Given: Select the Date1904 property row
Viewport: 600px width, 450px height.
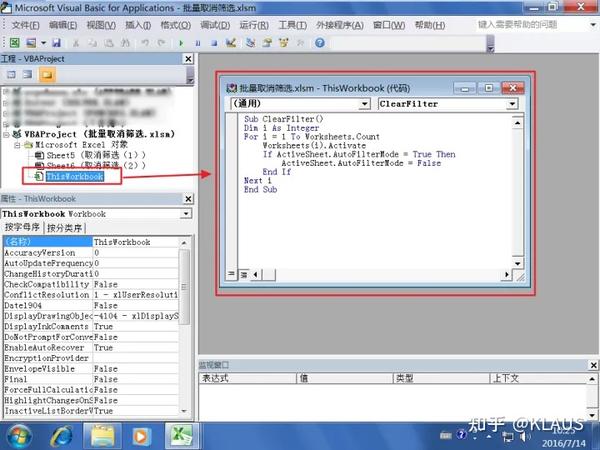Looking at the screenshot, I should tap(91, 305).
